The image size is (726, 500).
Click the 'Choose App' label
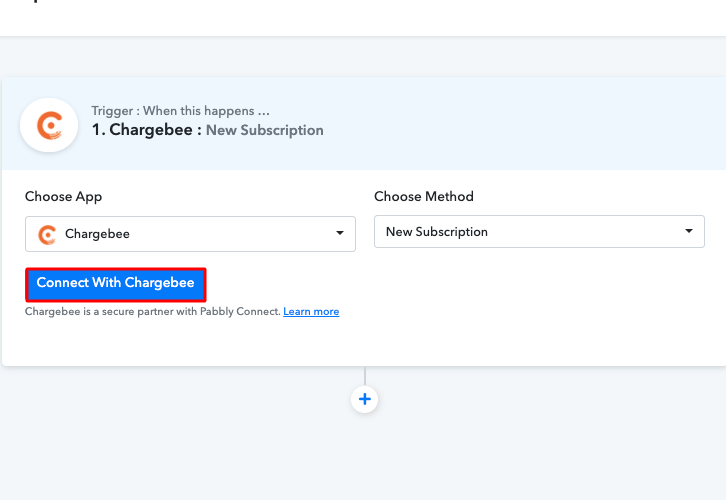63,197
